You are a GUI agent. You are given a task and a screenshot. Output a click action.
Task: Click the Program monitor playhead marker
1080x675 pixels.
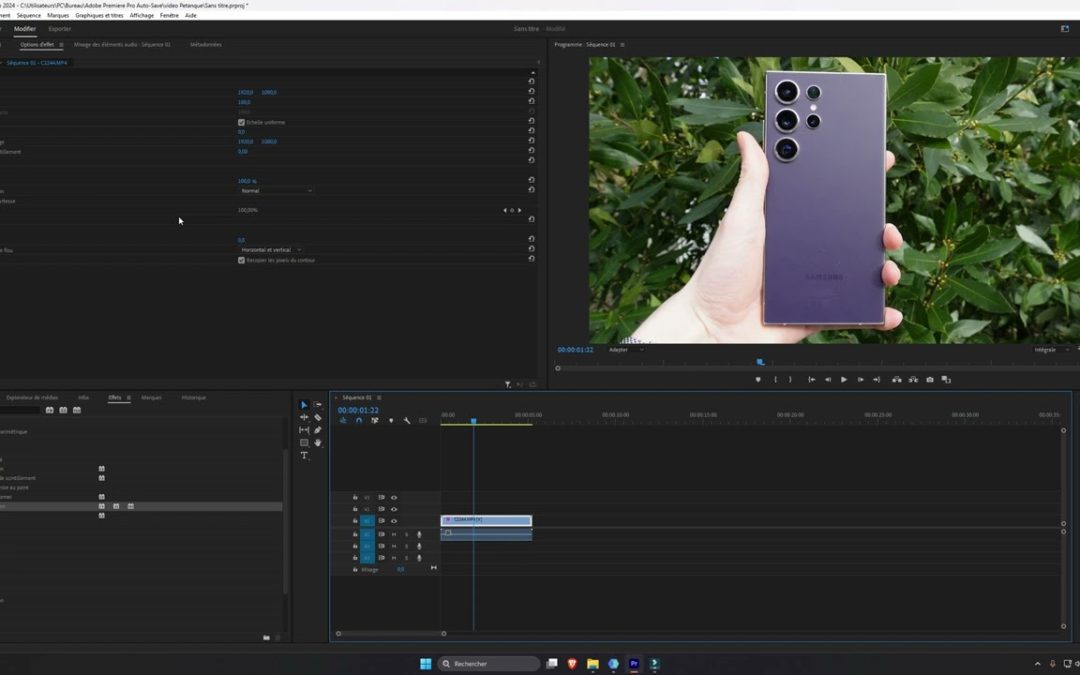760,362
